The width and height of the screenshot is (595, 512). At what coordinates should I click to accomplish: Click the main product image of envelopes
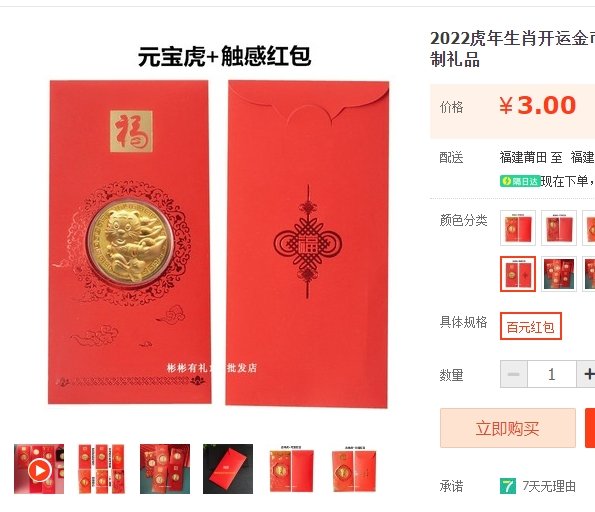pos(219,243)
